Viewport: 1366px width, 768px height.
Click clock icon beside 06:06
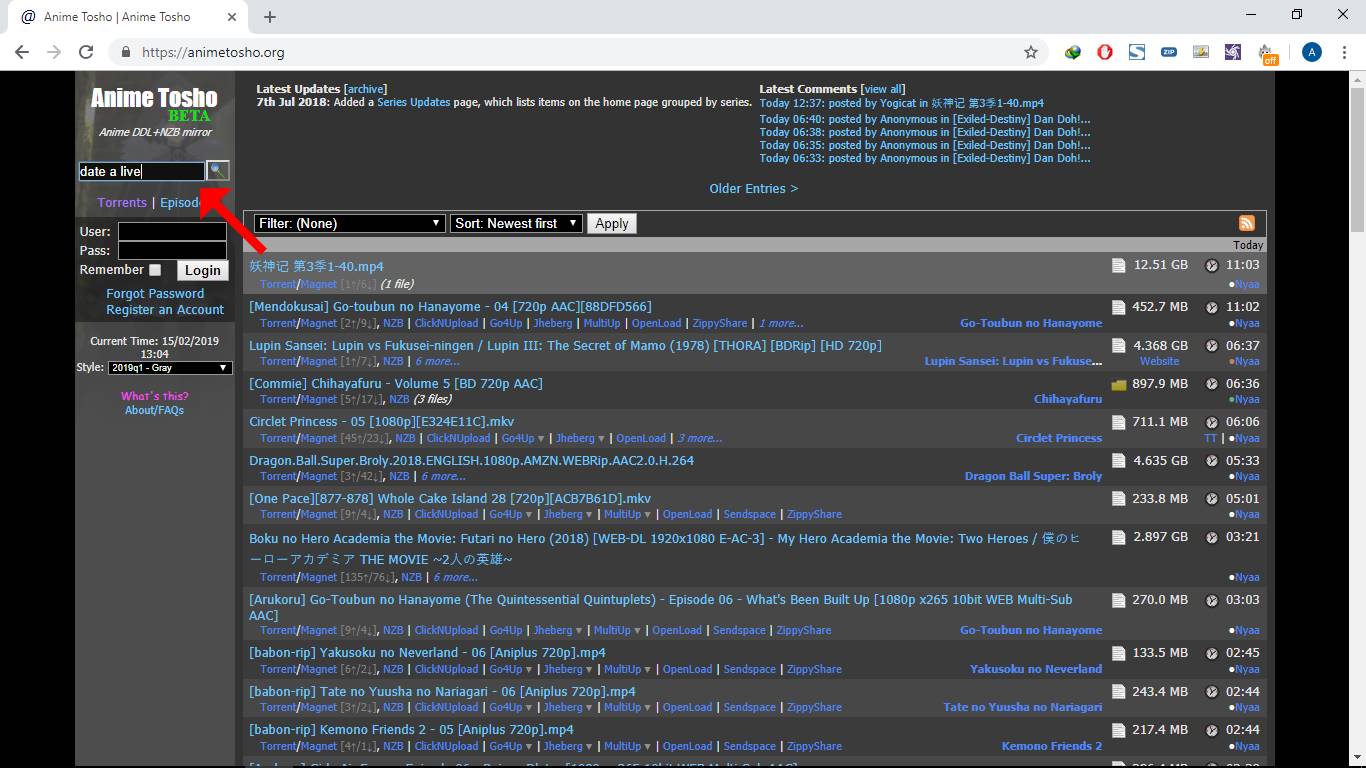(1211, 422)
